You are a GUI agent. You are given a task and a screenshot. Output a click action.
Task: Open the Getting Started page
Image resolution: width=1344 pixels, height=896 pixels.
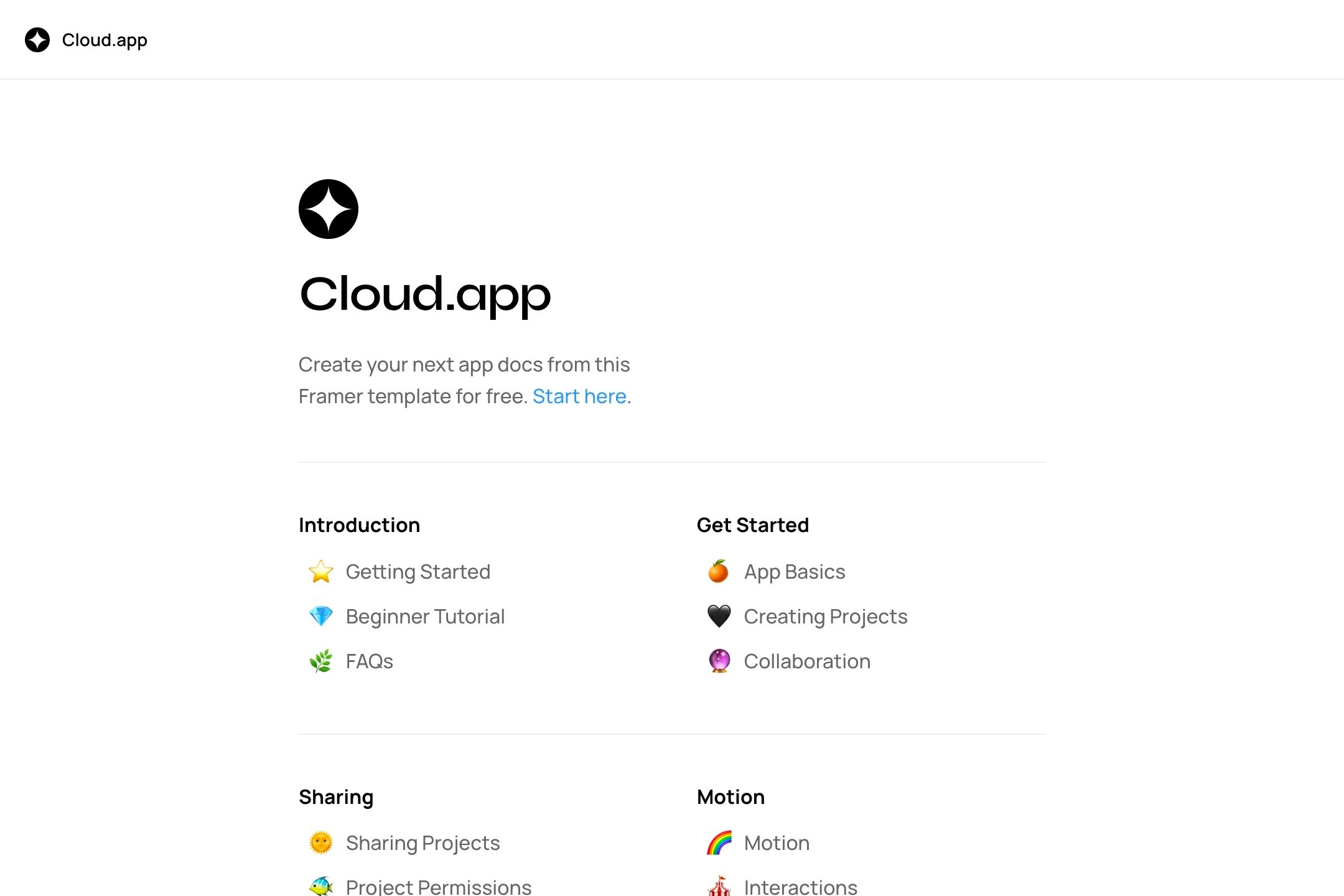pyautogui.click(x=418, y=571)
